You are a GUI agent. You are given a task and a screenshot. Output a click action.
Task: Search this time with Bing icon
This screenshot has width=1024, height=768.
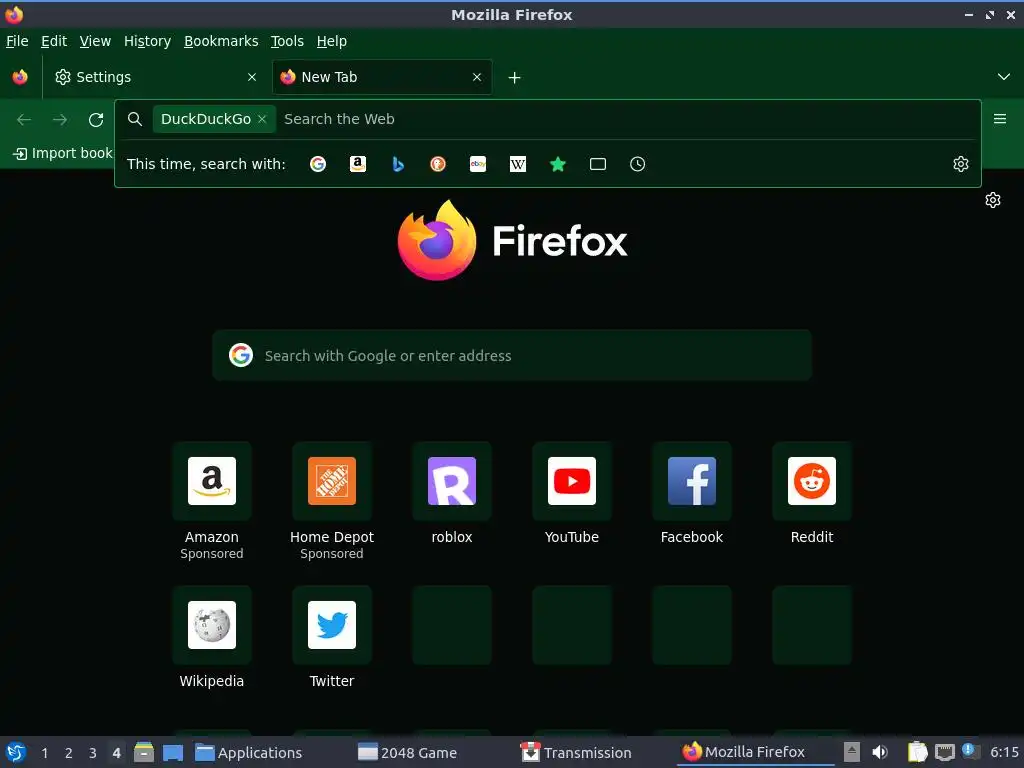(x=398, y=164)
